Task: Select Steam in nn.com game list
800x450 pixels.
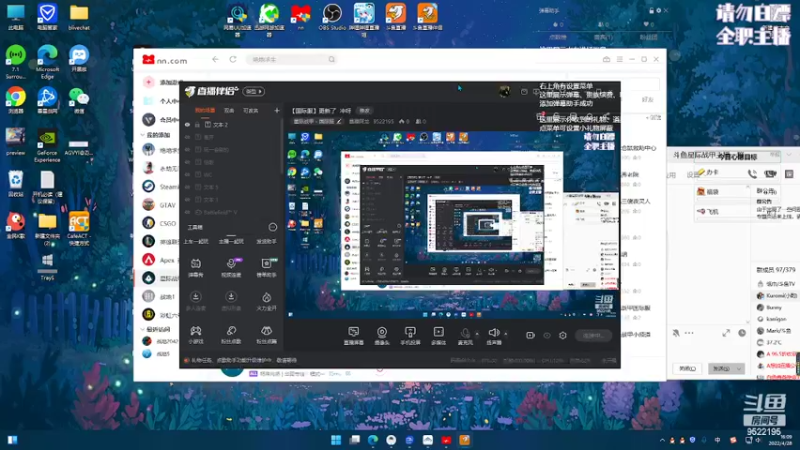Action: point(159,186)
